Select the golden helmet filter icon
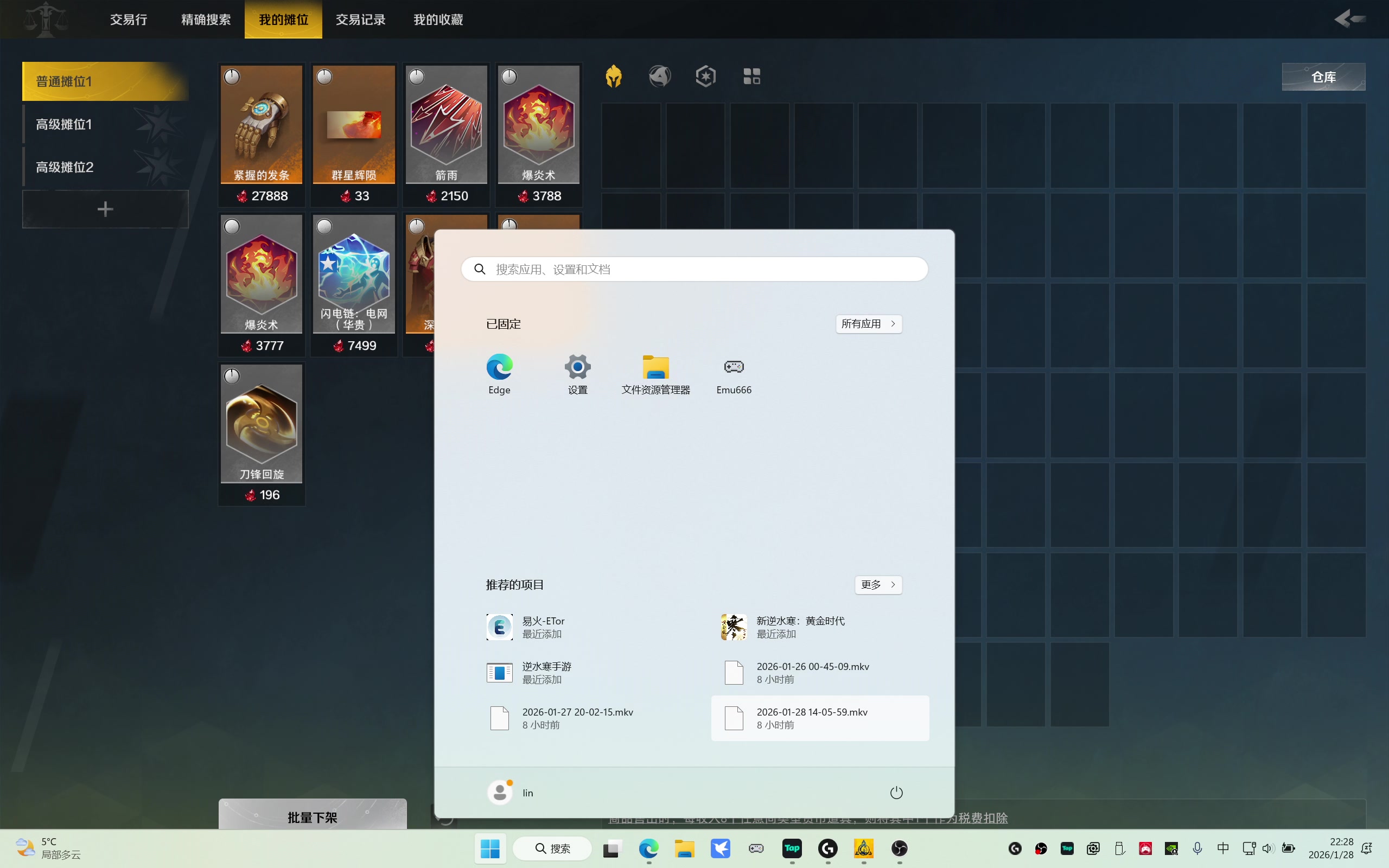 pos(614,76)
